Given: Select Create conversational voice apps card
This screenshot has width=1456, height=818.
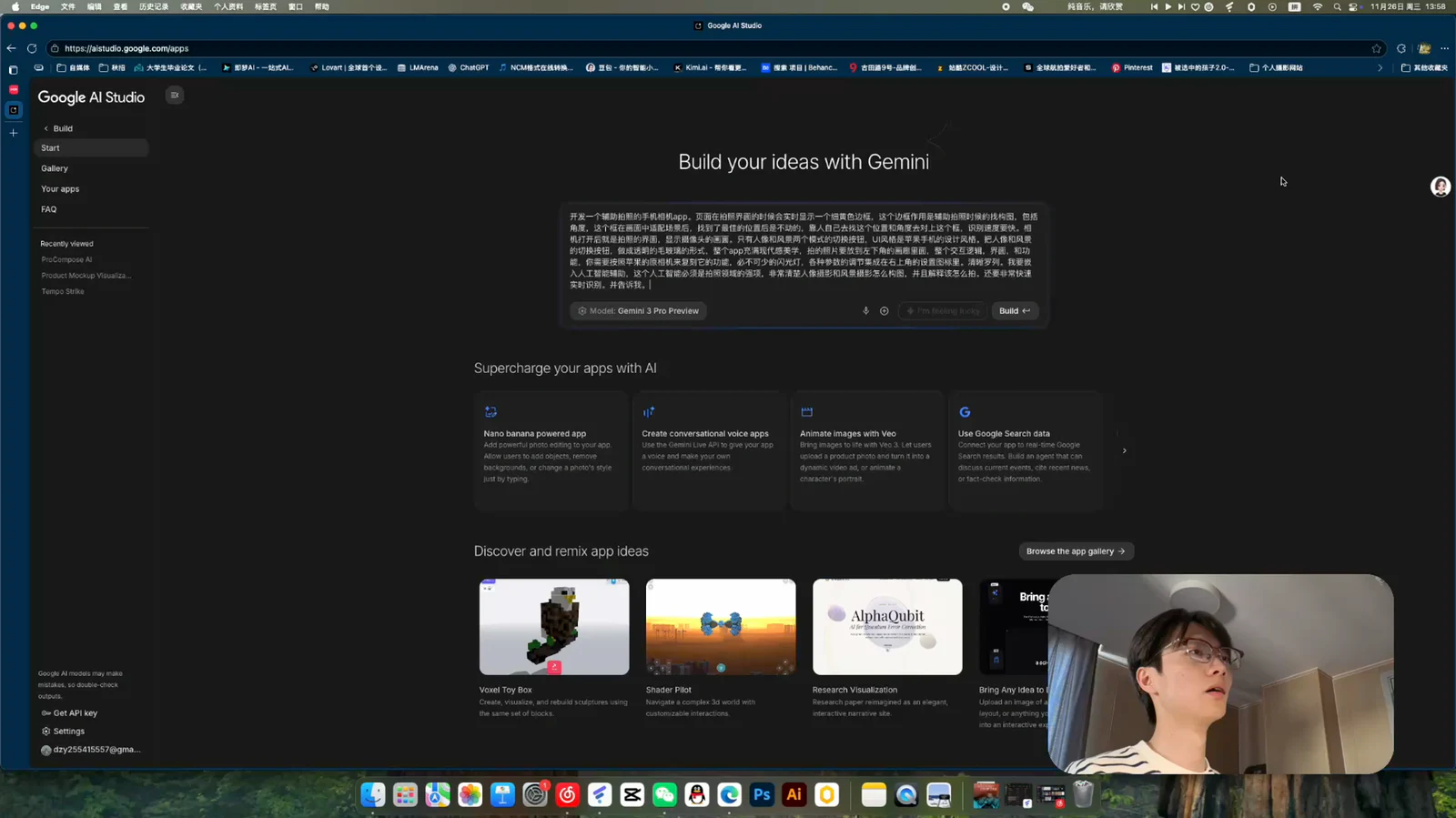Looking at the screenshot, I should [709, 450].
